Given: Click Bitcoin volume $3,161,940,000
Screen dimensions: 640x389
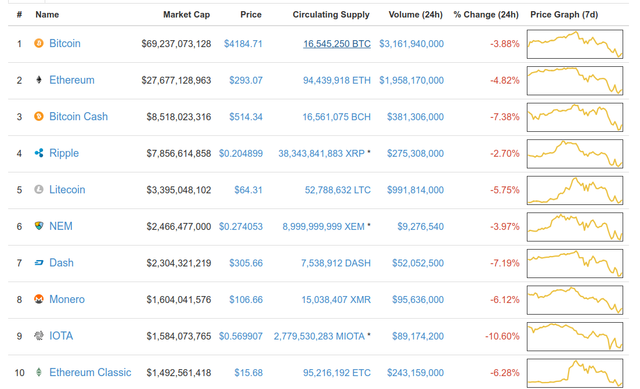Looking at the screenshot, I should pos(411,44).
